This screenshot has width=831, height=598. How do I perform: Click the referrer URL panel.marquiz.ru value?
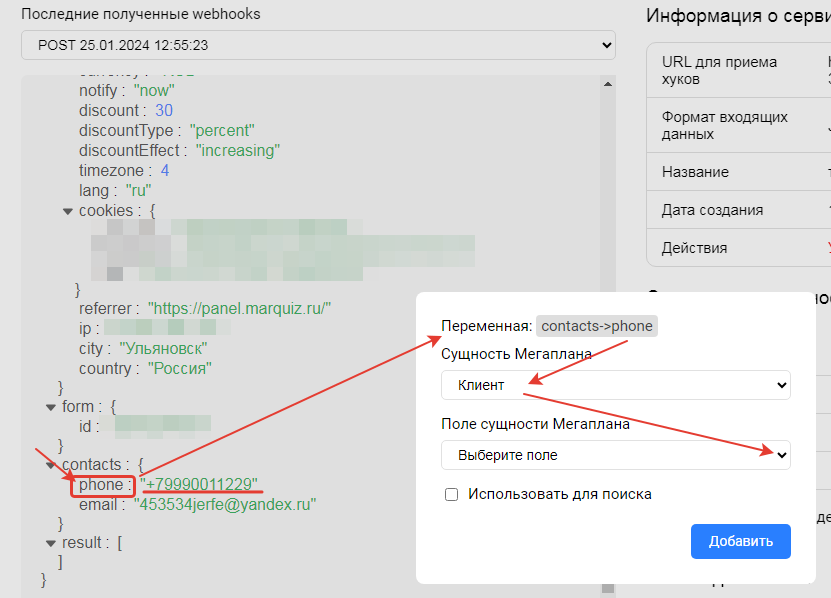239,309
